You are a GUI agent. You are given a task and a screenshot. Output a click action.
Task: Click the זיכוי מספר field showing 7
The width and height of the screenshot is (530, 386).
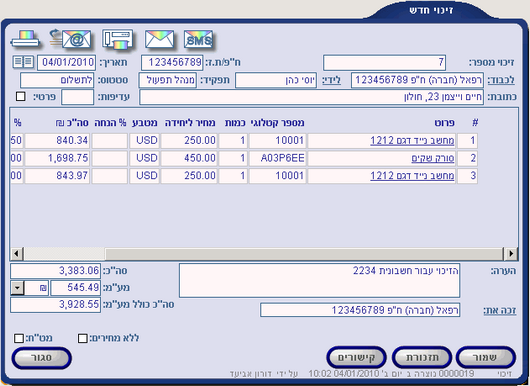pyautogui.click(x=384, y=63)
